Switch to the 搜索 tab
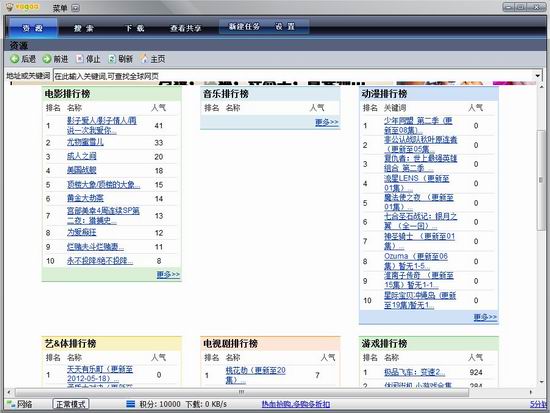Image resolution: width=550 pixels, height=413 pixels. pyautogui.click(x=83, y=28)
